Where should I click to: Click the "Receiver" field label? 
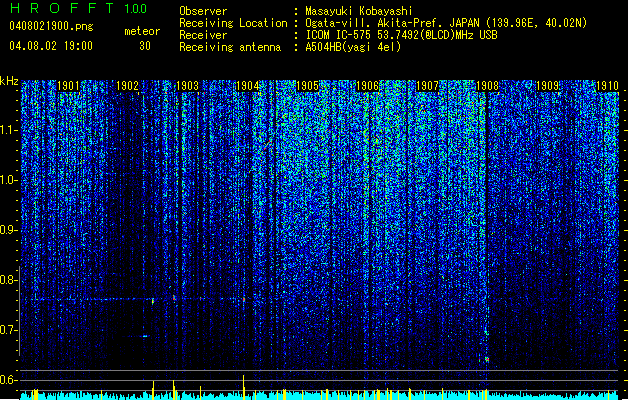coord(203,35)
